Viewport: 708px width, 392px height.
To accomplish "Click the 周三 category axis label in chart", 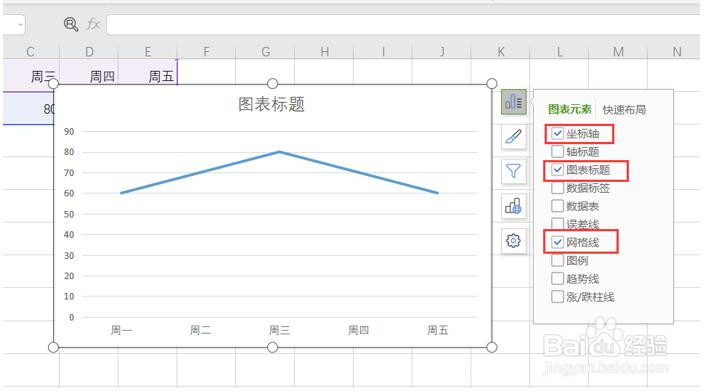I will 279,330.
